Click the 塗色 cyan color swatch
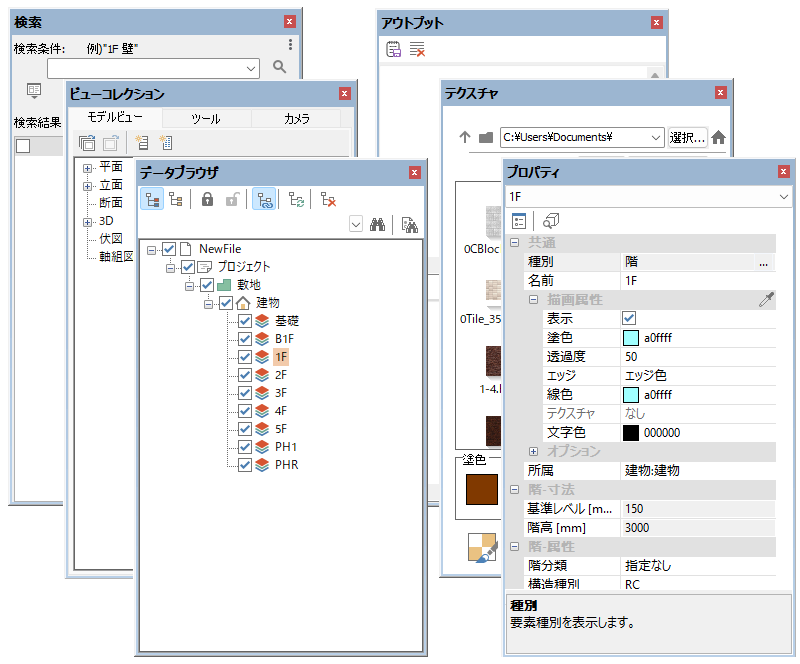 pyautogui.click(x=630, y=338)
